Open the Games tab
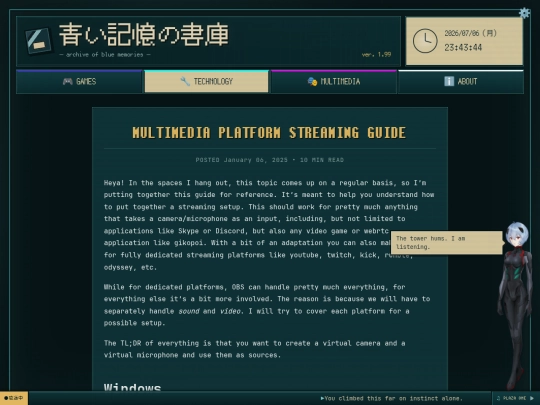This screenshot has height=405, width=540. coord(79,82)
